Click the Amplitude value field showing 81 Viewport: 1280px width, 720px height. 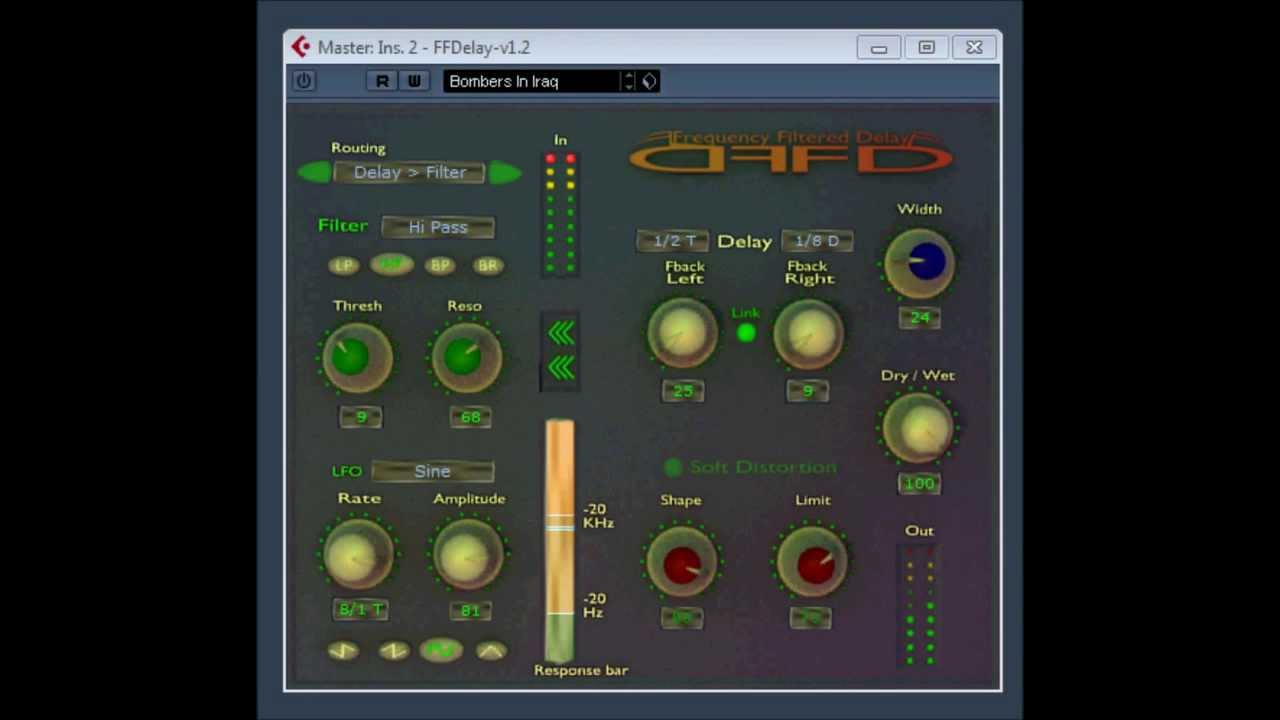[x=470, y=609]
